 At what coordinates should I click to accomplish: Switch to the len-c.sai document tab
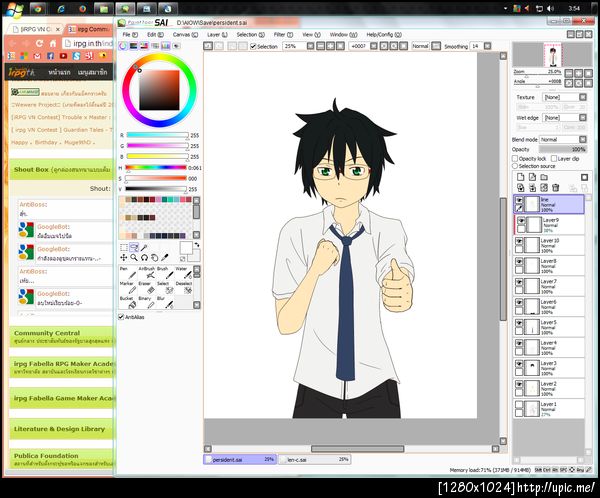(x=315, y=459)
